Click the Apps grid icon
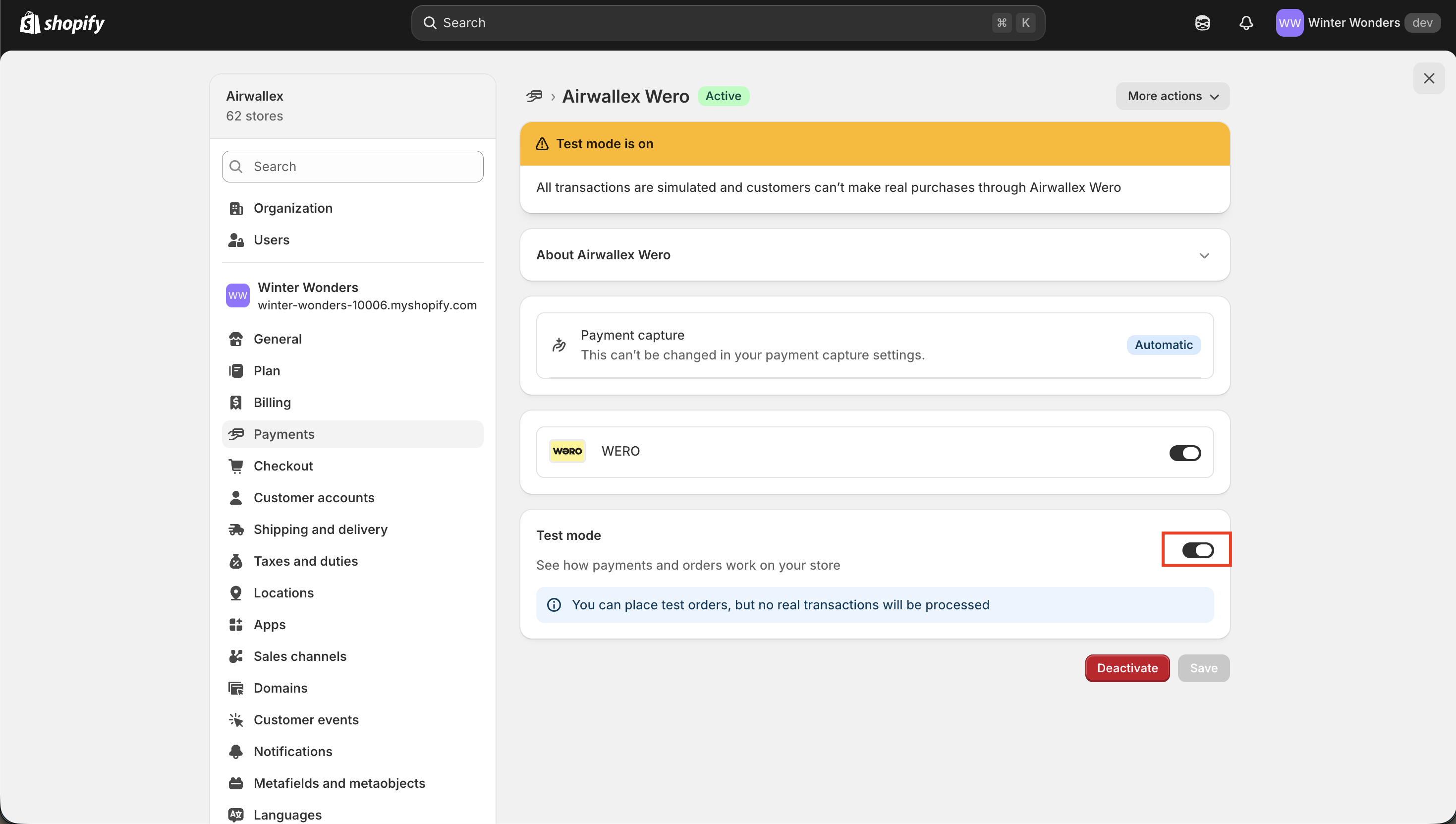The image size is (1456, 824). (236, 624)
